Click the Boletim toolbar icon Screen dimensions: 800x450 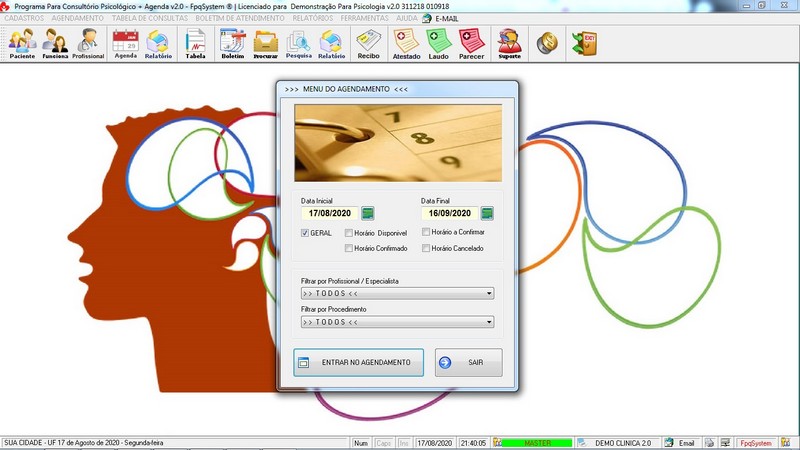[232, 43]
